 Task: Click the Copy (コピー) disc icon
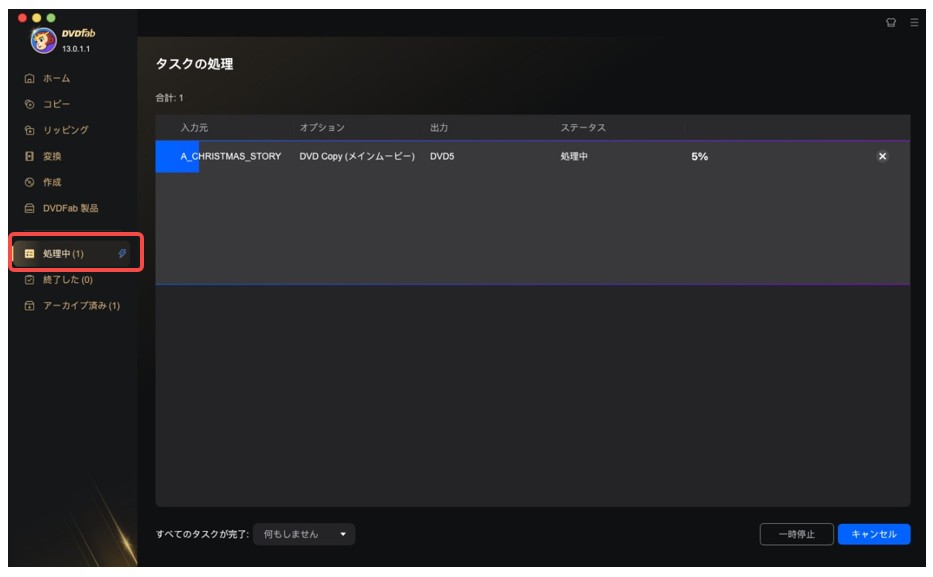(29, 104)
